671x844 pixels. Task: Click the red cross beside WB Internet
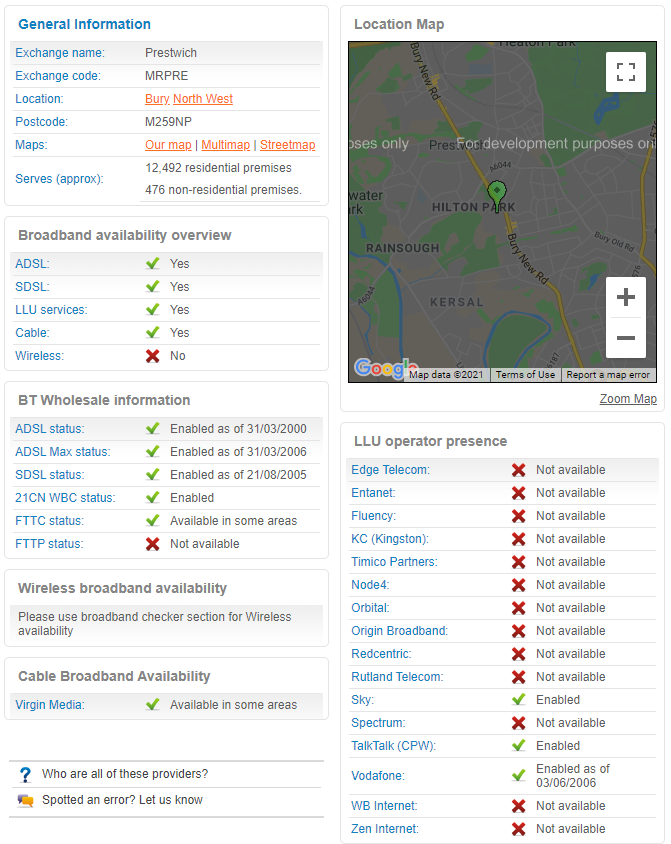[x=519, y=806]
